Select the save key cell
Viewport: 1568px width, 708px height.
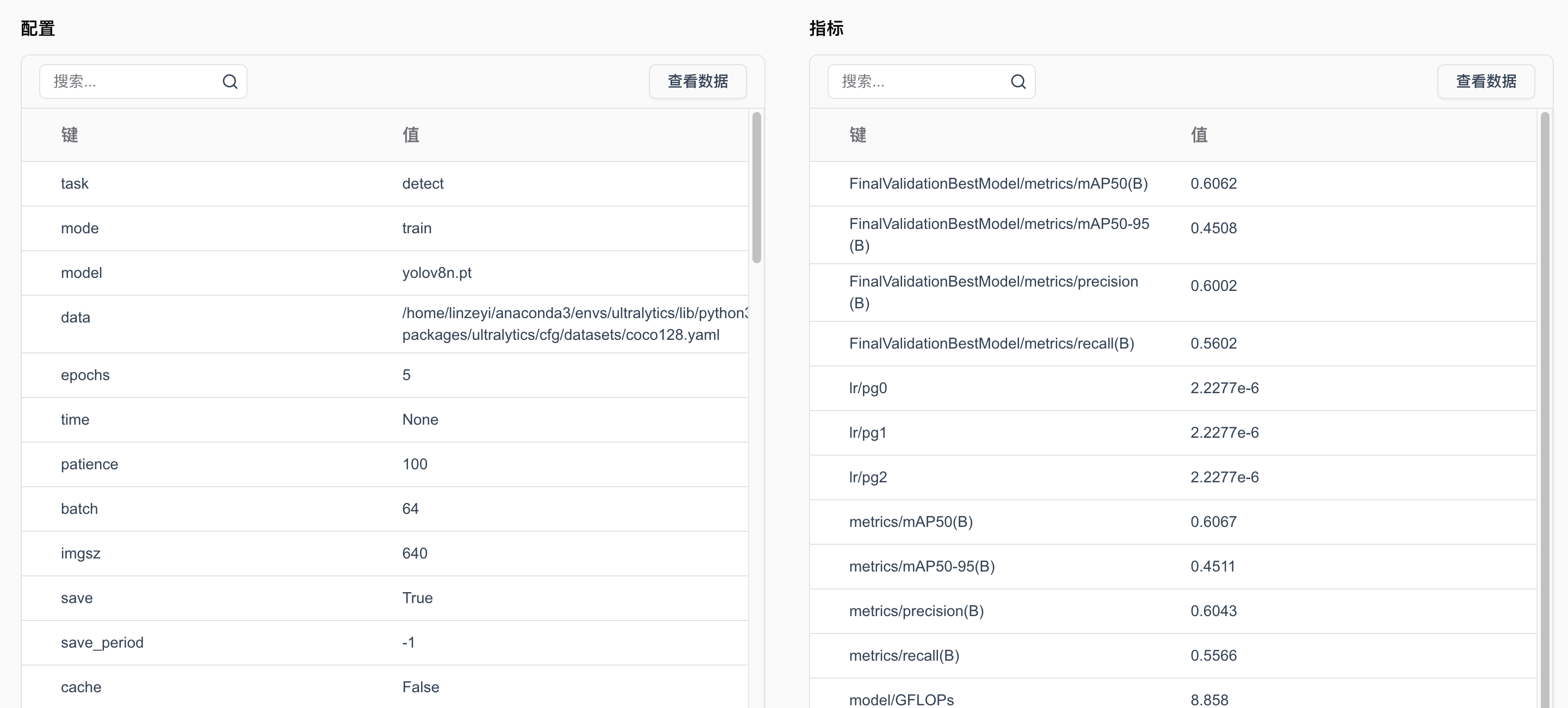point(77,598)
